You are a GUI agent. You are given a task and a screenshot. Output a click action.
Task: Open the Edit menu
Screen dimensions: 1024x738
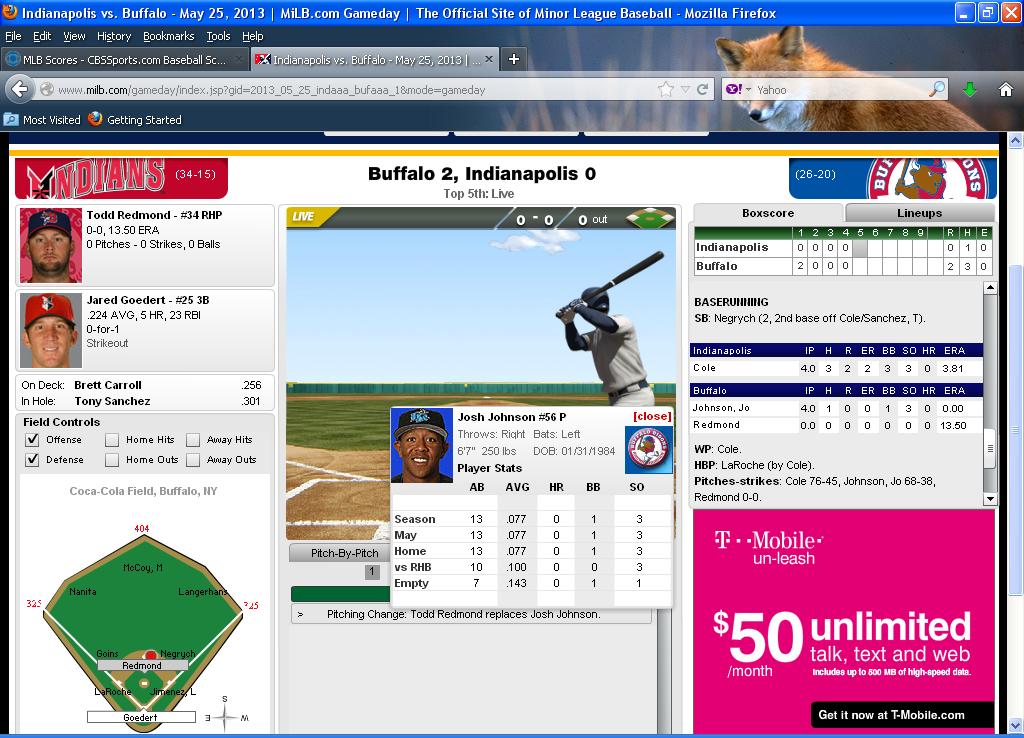coord(42,36)
